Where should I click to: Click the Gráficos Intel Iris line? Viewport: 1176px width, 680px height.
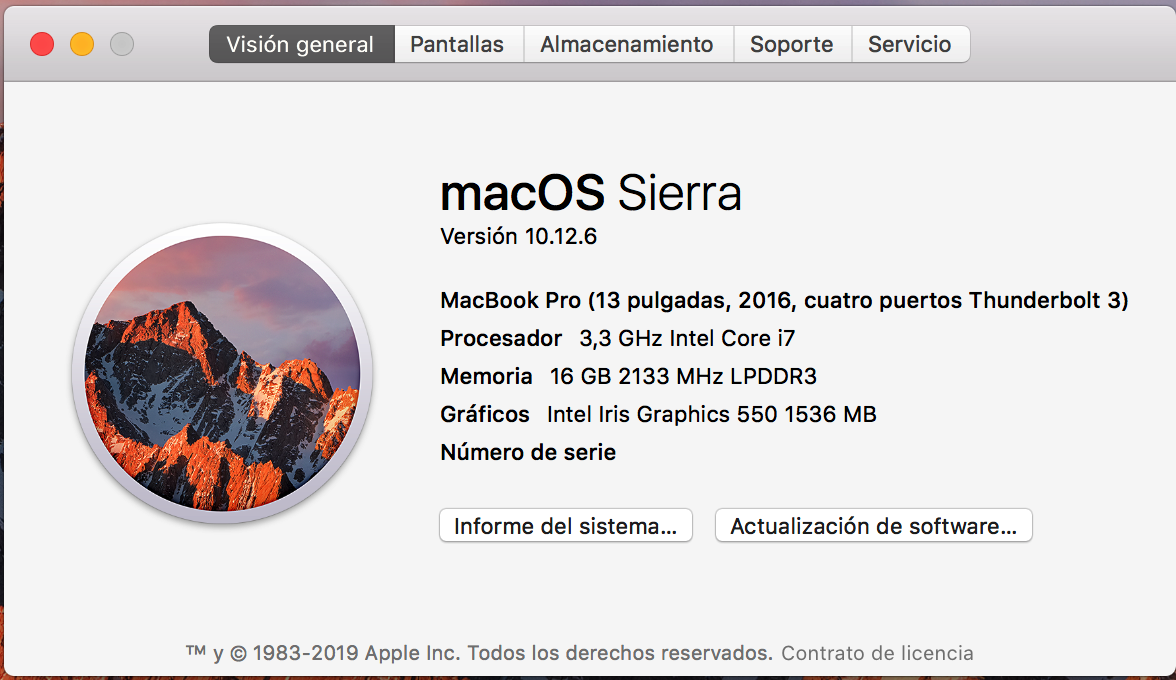[658, 414]
